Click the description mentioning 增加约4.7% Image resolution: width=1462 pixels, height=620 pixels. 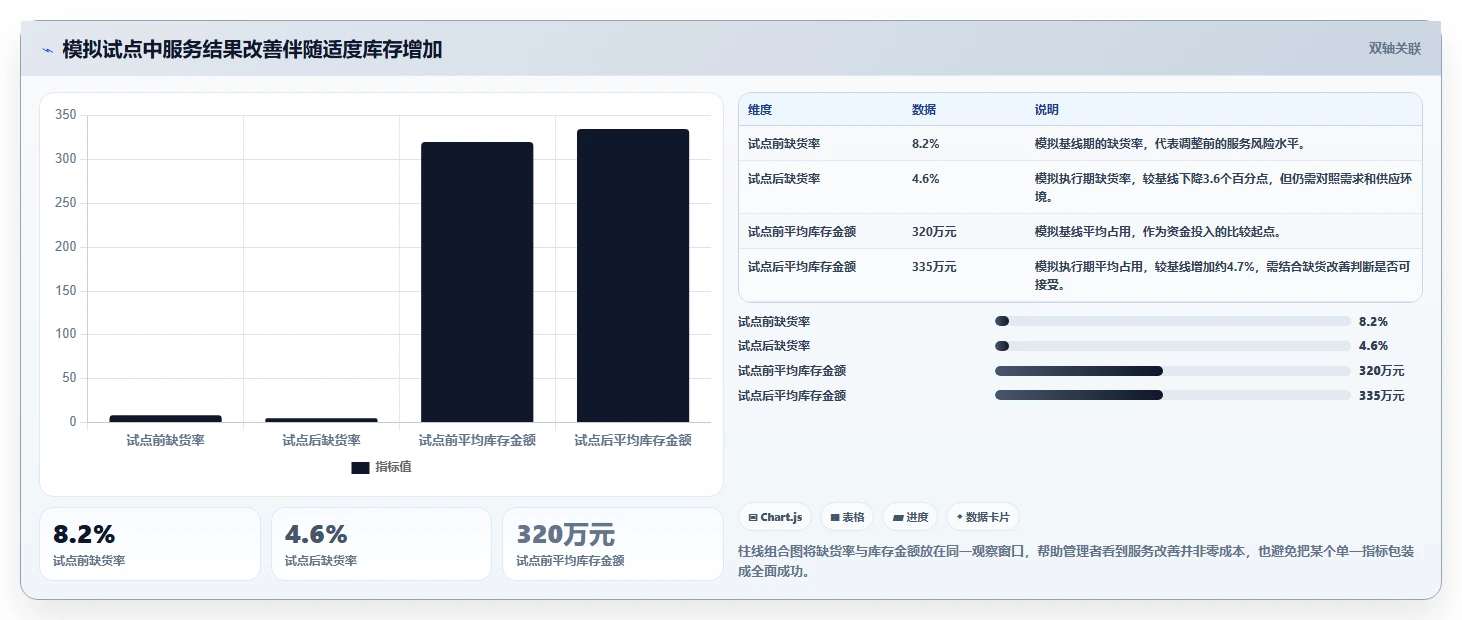[x=1223, y=276]
